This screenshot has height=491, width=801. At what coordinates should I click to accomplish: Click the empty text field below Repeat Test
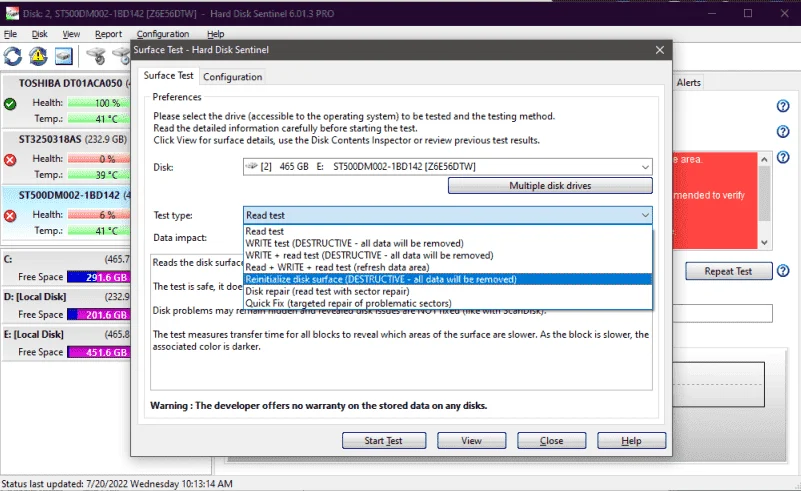point(722,313)
